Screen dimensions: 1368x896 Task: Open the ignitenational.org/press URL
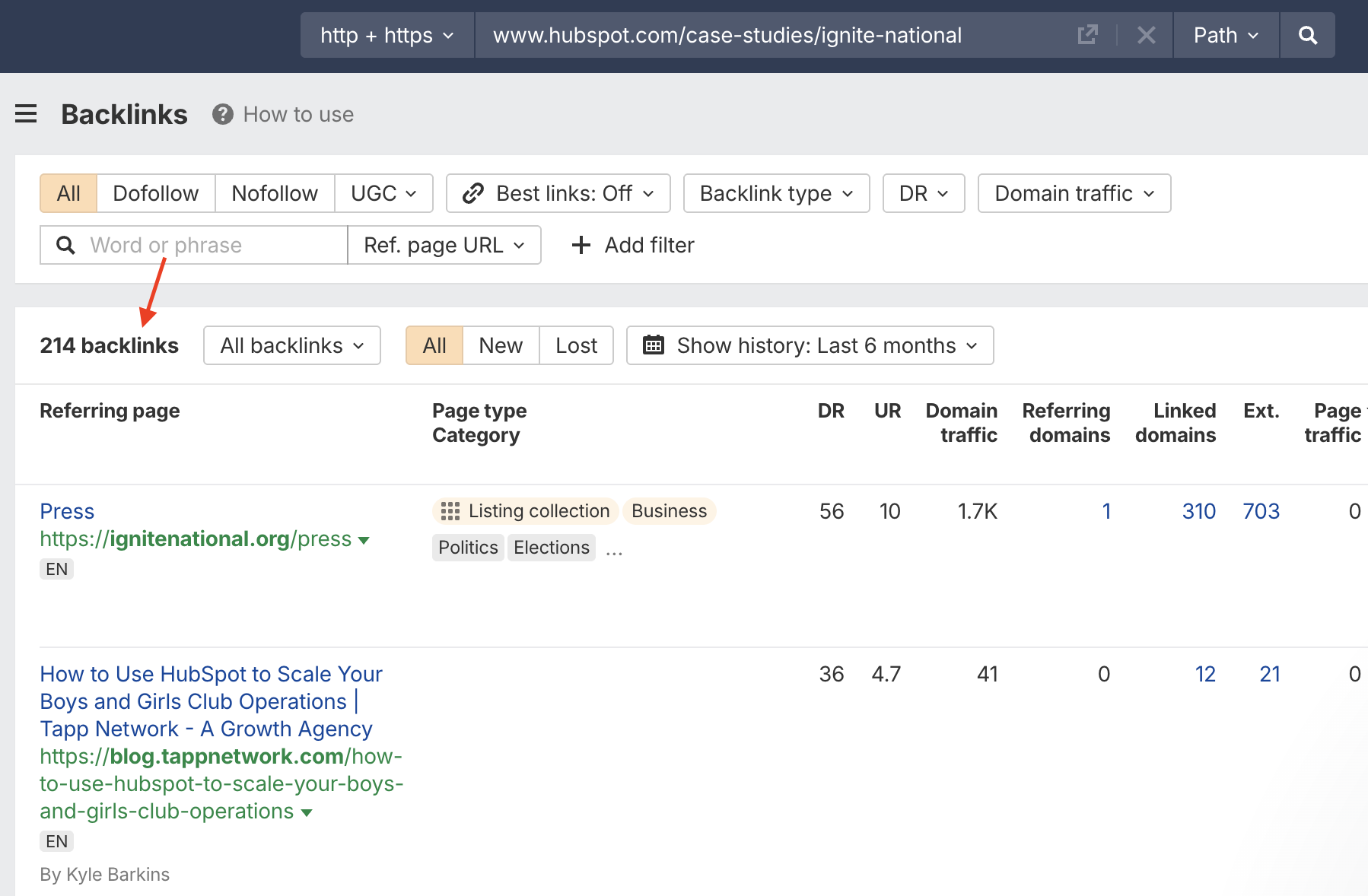click(x=196, y=539)
